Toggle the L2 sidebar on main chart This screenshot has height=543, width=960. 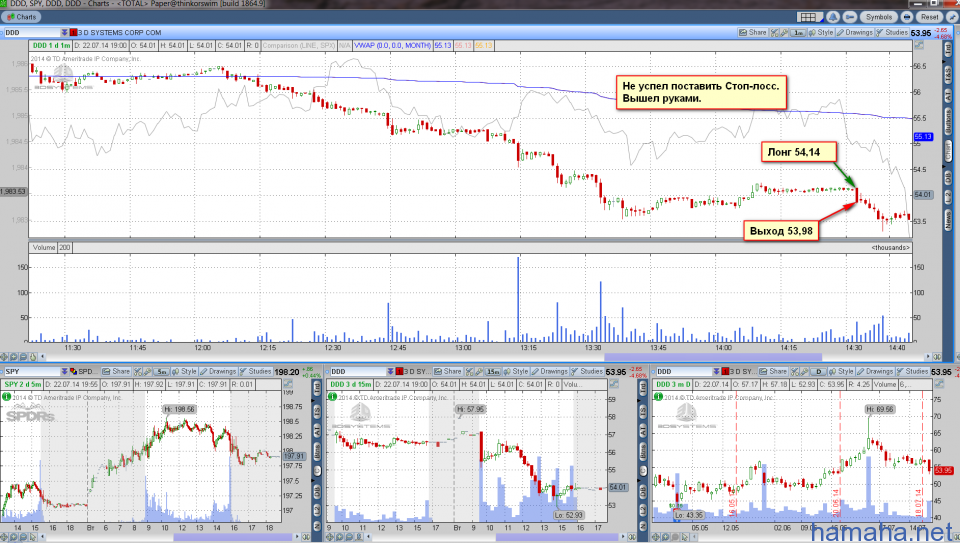[x=948, y=197]
